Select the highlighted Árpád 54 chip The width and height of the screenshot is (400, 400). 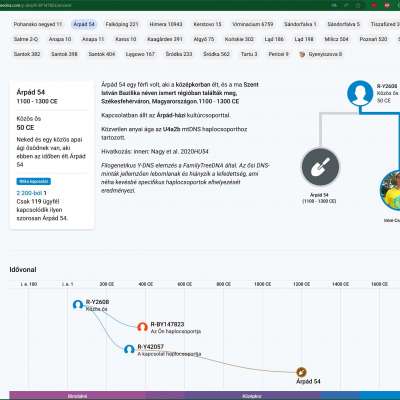click(x=84, y=24)
